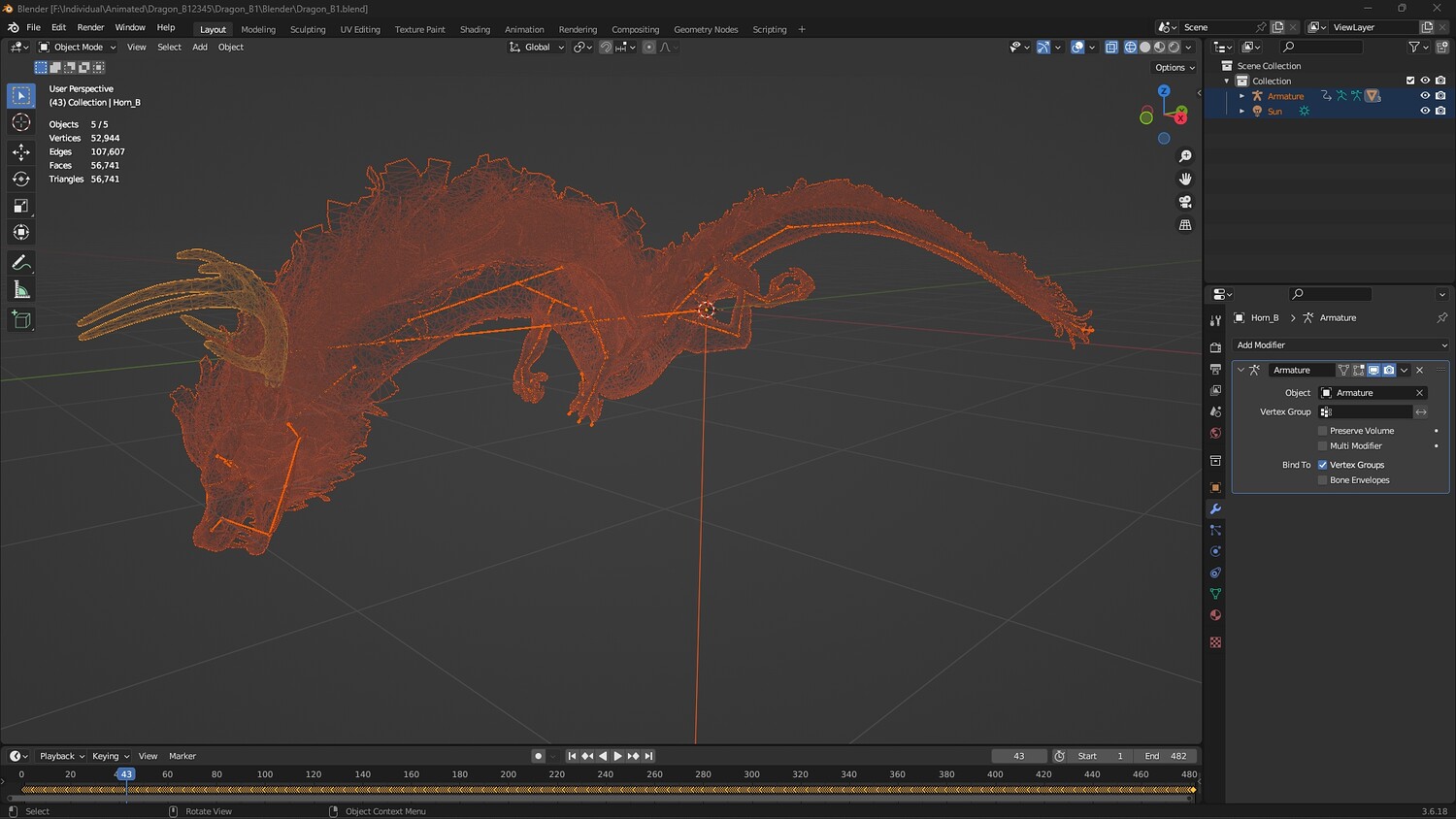Pick the Scale tool
Screen dimensions: 1456x819
click(20, 206)
